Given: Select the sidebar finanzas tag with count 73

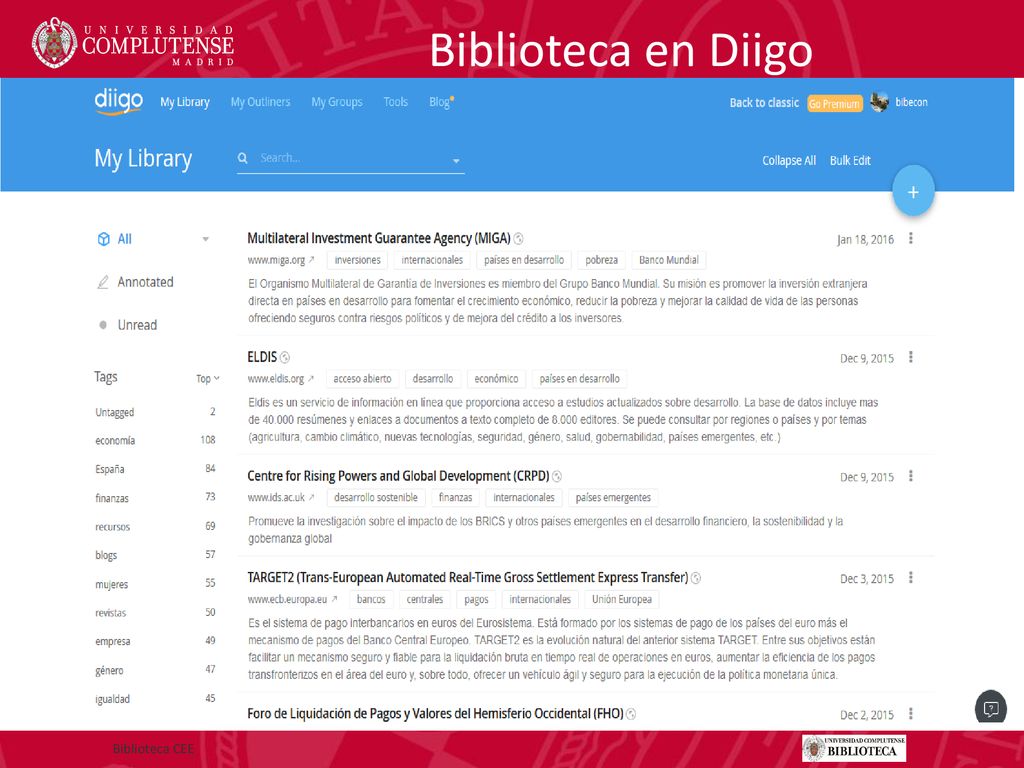Looking at the screenshot, I should tap(112, 498).
